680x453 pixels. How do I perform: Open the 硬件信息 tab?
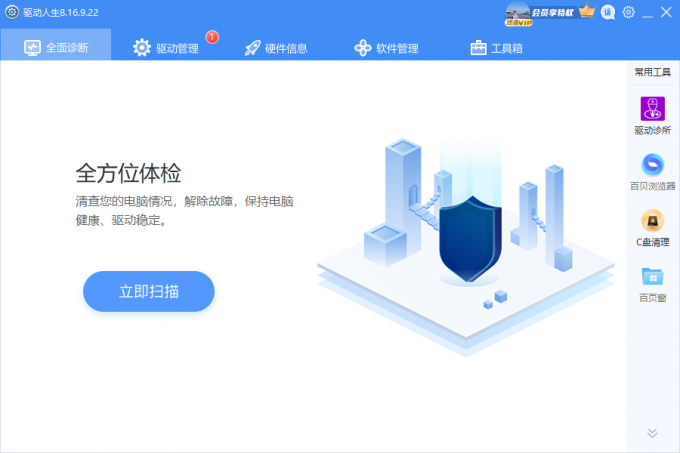pos(276,48)
